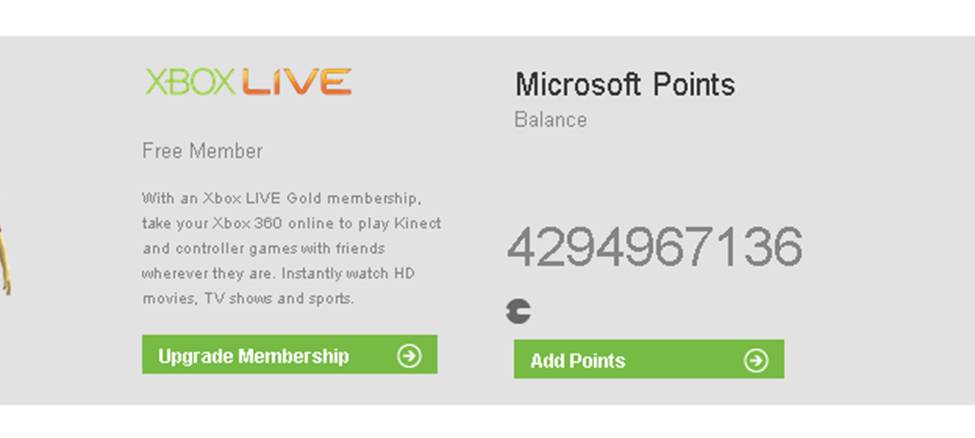The height and width of the screenshot is (438, 975).
Task: Click the Xbox LIVE logo
Action: pyautogui.click(x=248, y=82)
